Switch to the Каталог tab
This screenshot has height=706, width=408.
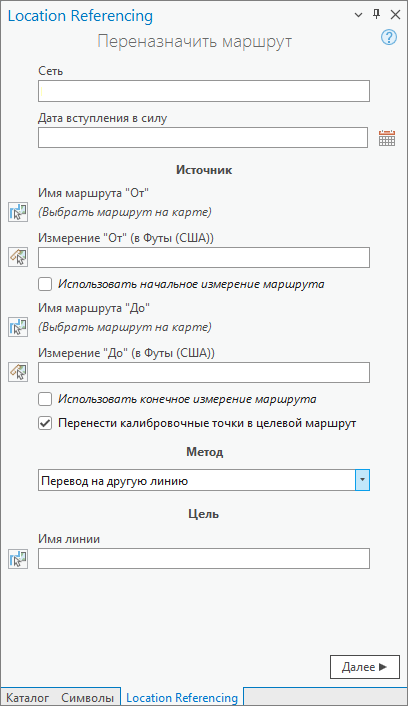click(27, 697)
